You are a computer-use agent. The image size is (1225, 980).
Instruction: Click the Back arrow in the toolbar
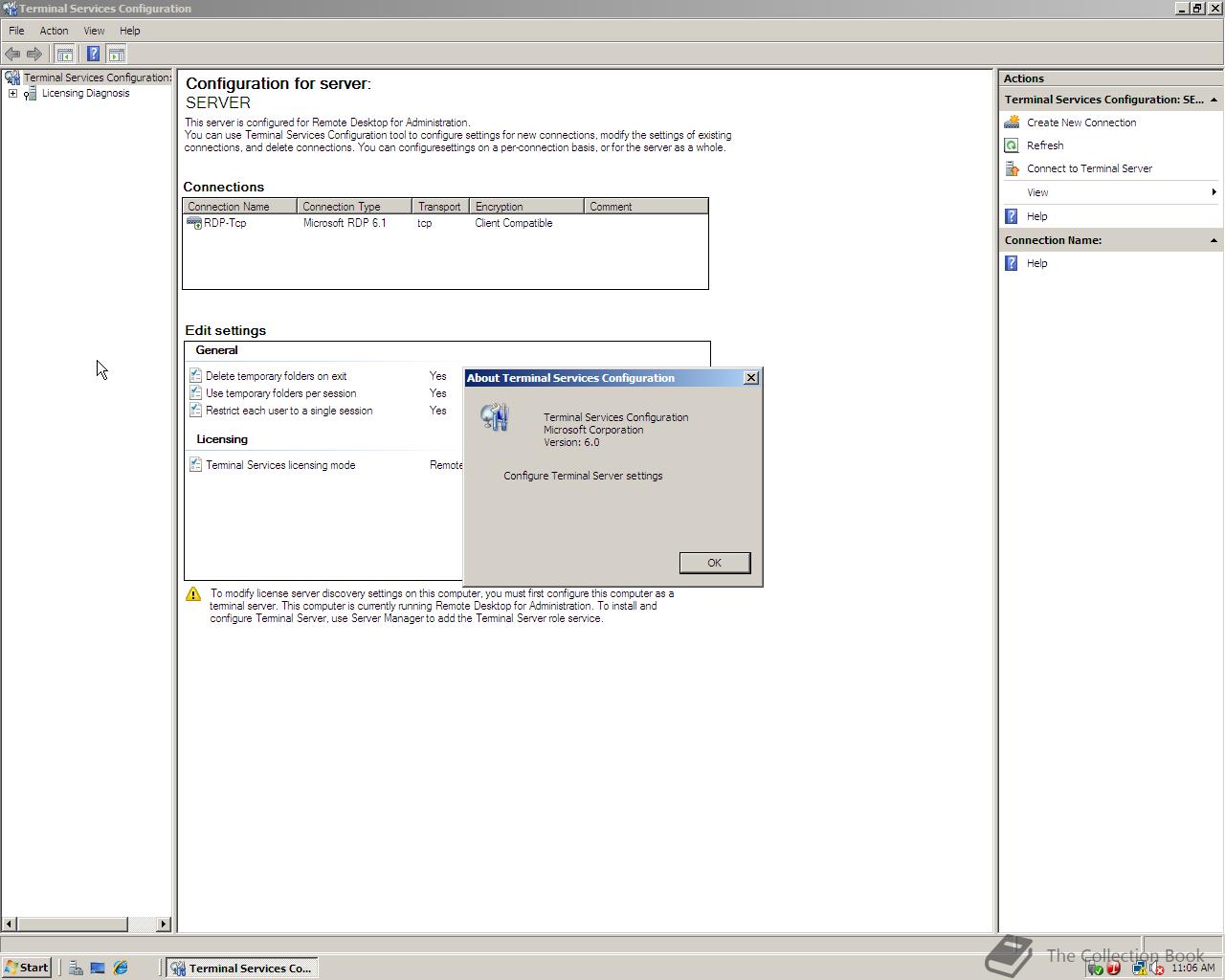[x=12, y=54]
